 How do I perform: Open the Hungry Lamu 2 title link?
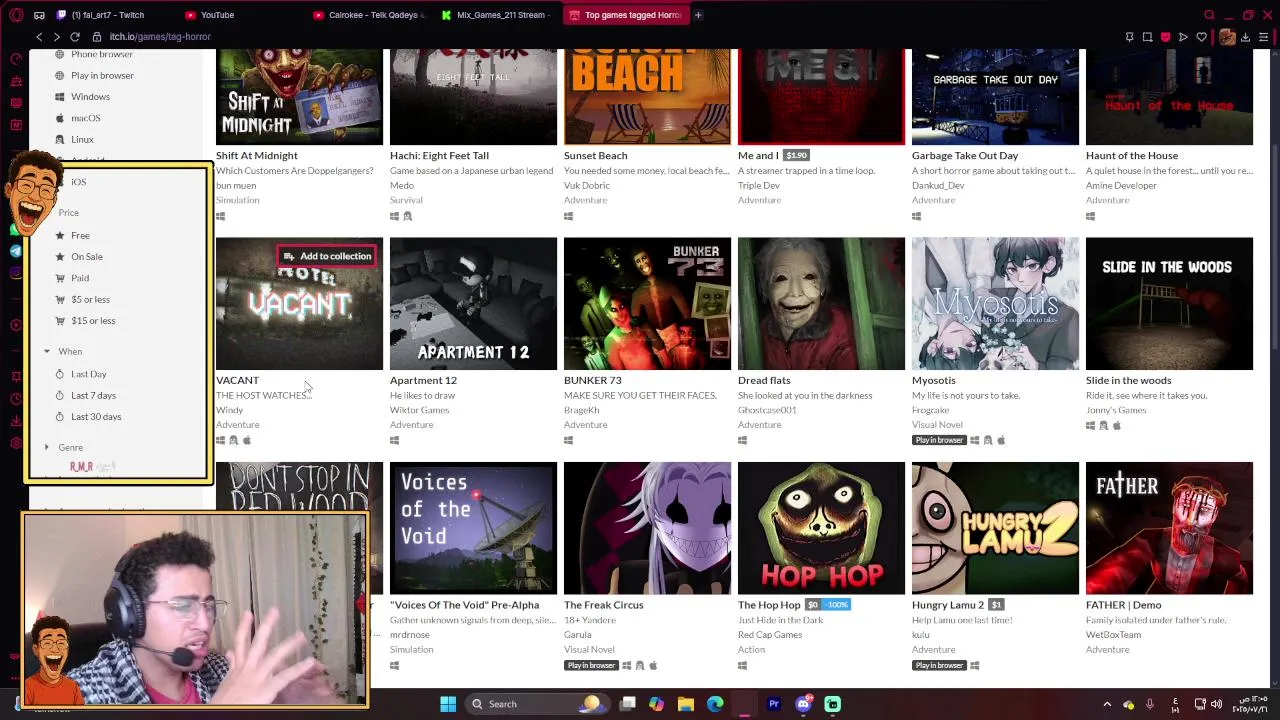tap(947, 605)
